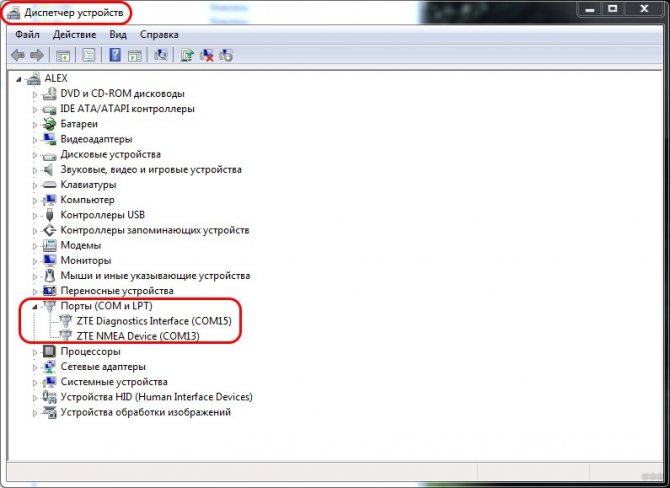Click the blue Help question mark icon
Screen dimensions: 670x488
115,55
